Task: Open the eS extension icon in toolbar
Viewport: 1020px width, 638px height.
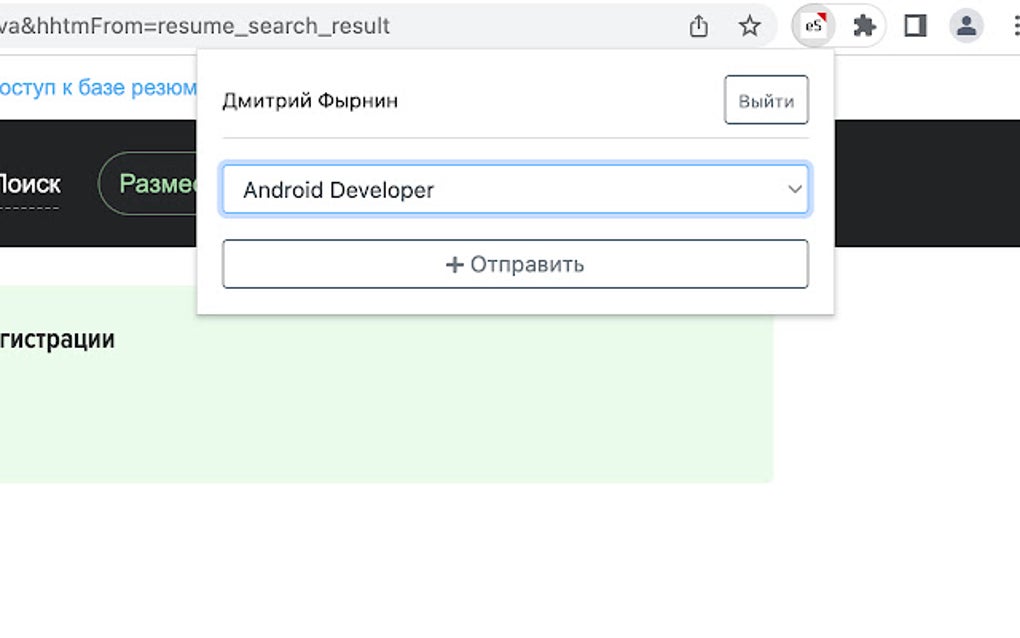Action: point(813,26)
